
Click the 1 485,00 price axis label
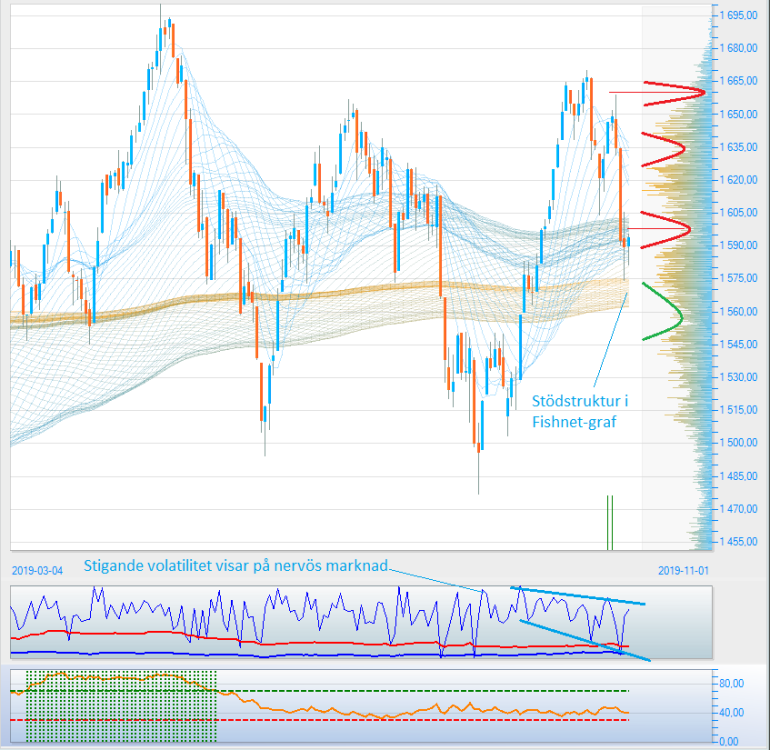pyautogui.click(x=739, y=476)
